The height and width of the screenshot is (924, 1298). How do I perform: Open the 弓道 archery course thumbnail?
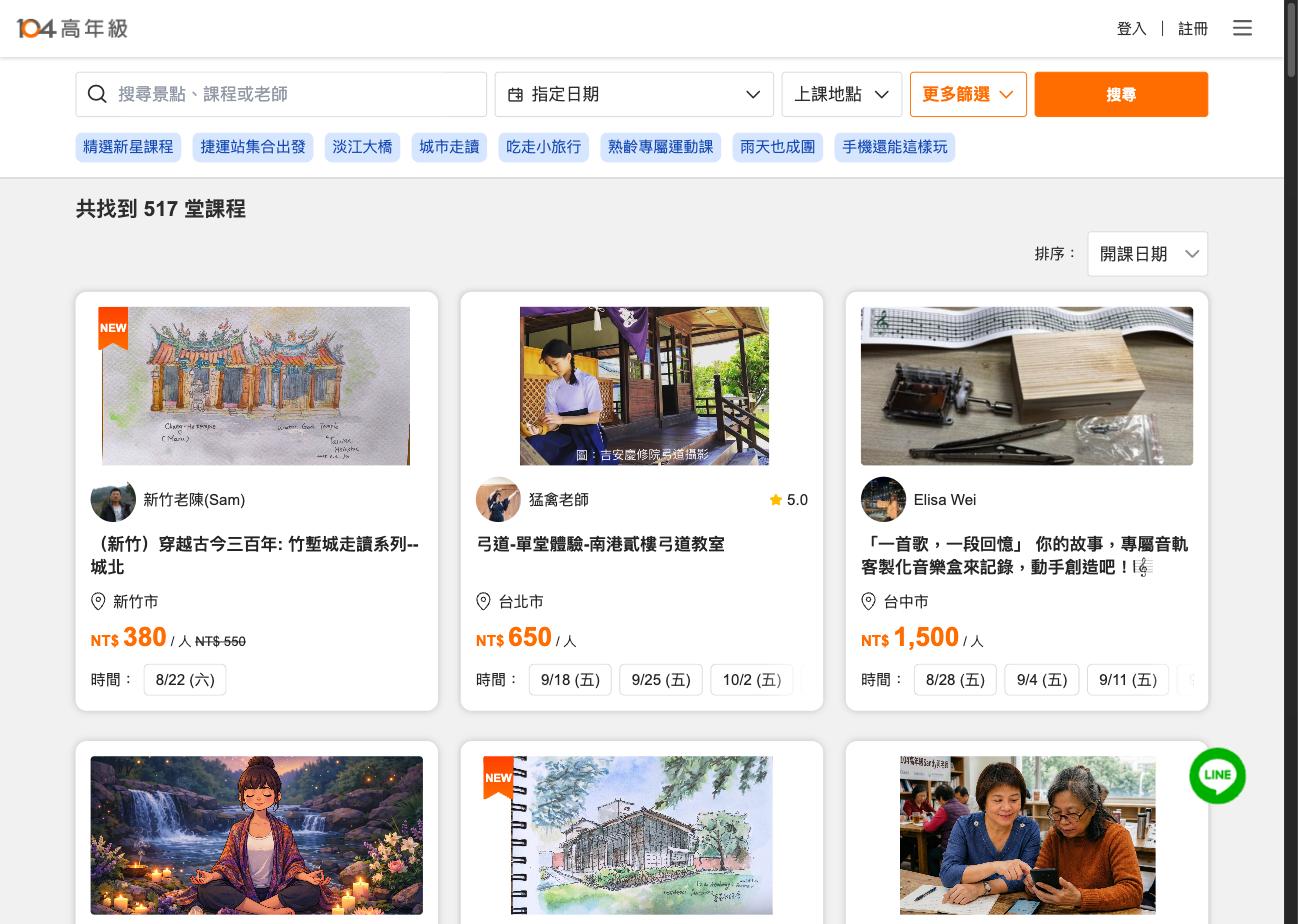pos(644,386)
